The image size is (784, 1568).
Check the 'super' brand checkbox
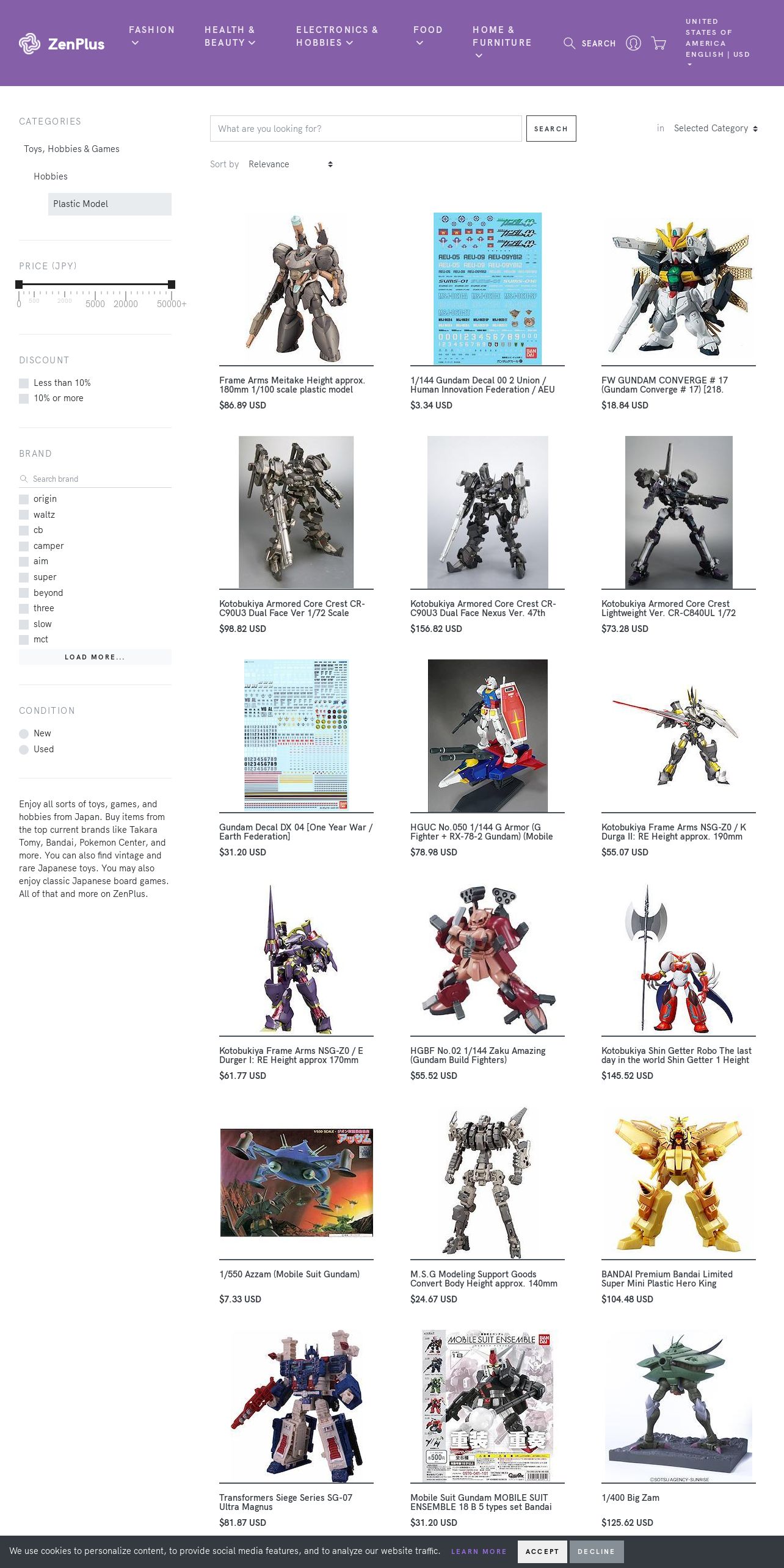pos(24,577)
